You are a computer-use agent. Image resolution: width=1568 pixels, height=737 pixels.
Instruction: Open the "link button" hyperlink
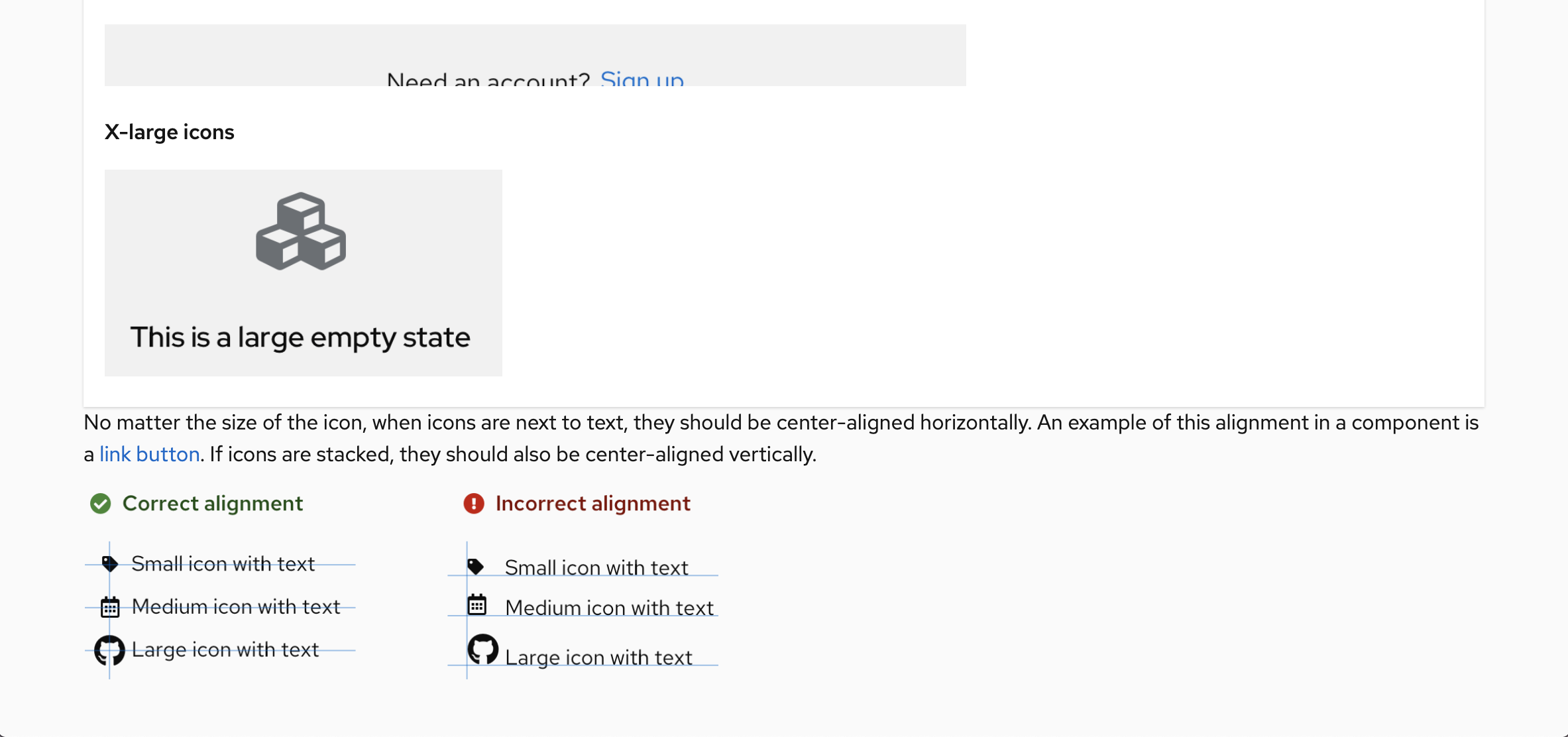coord(150,454)
